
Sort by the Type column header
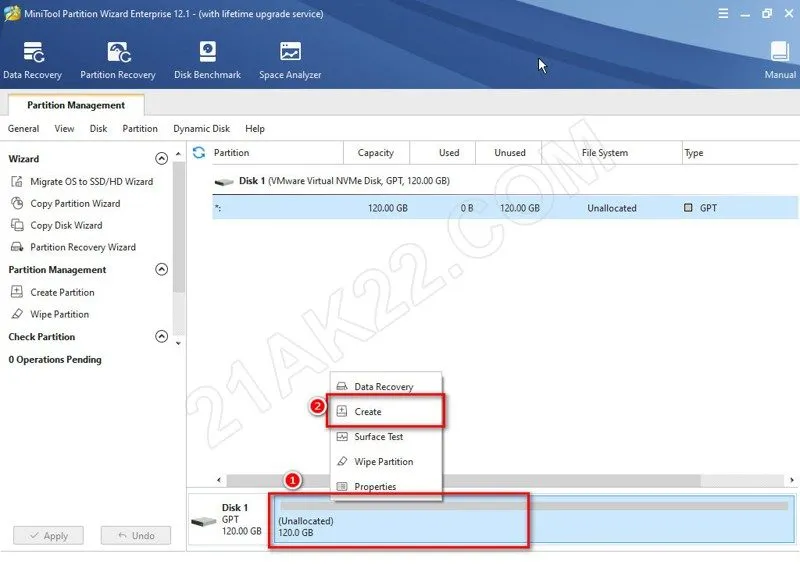(x=740, y=153)
